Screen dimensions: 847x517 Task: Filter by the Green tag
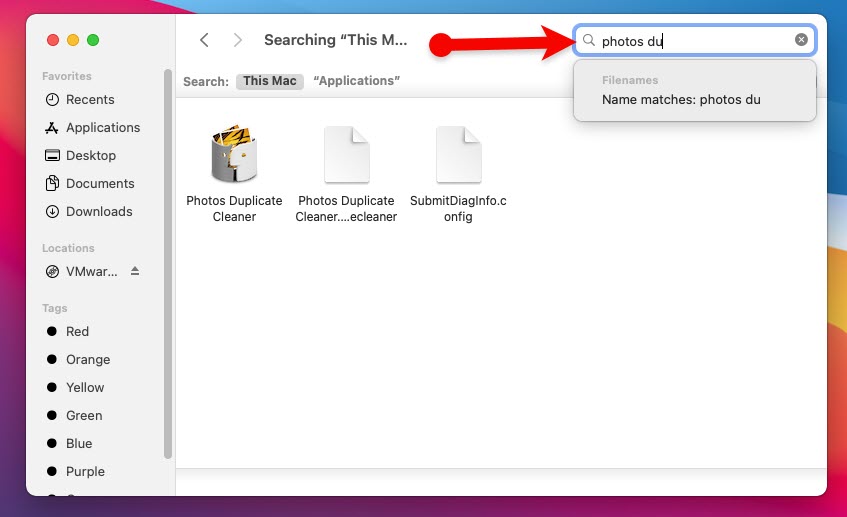[x=83, y=416]
